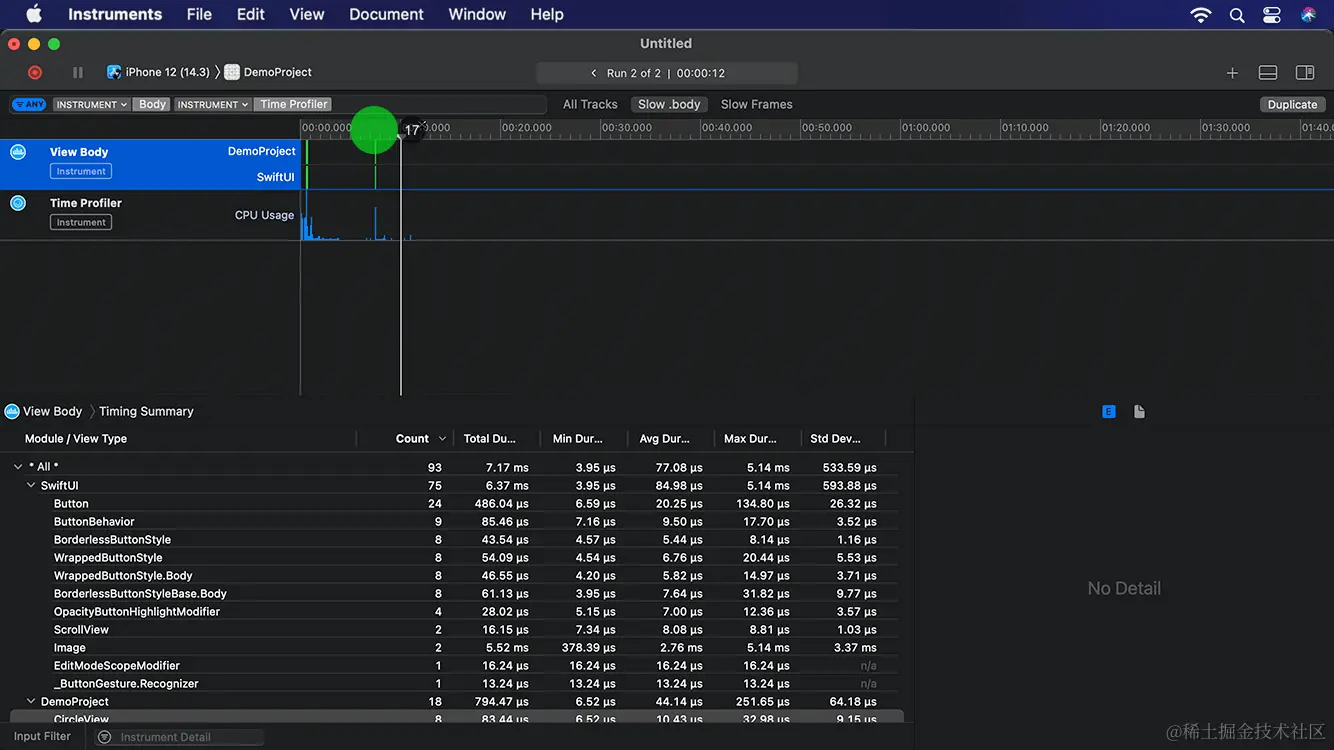Switch to the All Tracks tab
This screenshot has height=750, width=1334.
pos(590,104)
